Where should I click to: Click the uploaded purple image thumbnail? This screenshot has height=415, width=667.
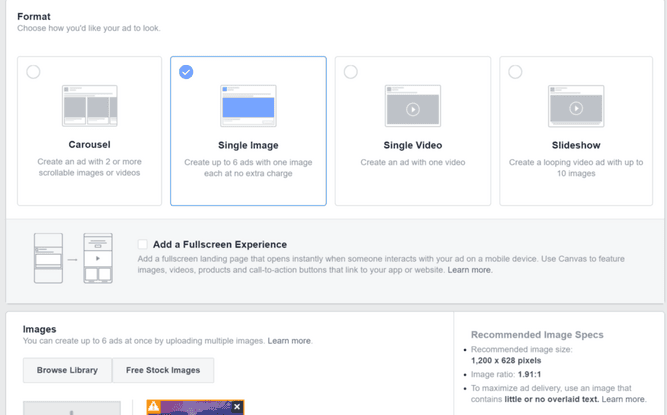tap(195, 407)
